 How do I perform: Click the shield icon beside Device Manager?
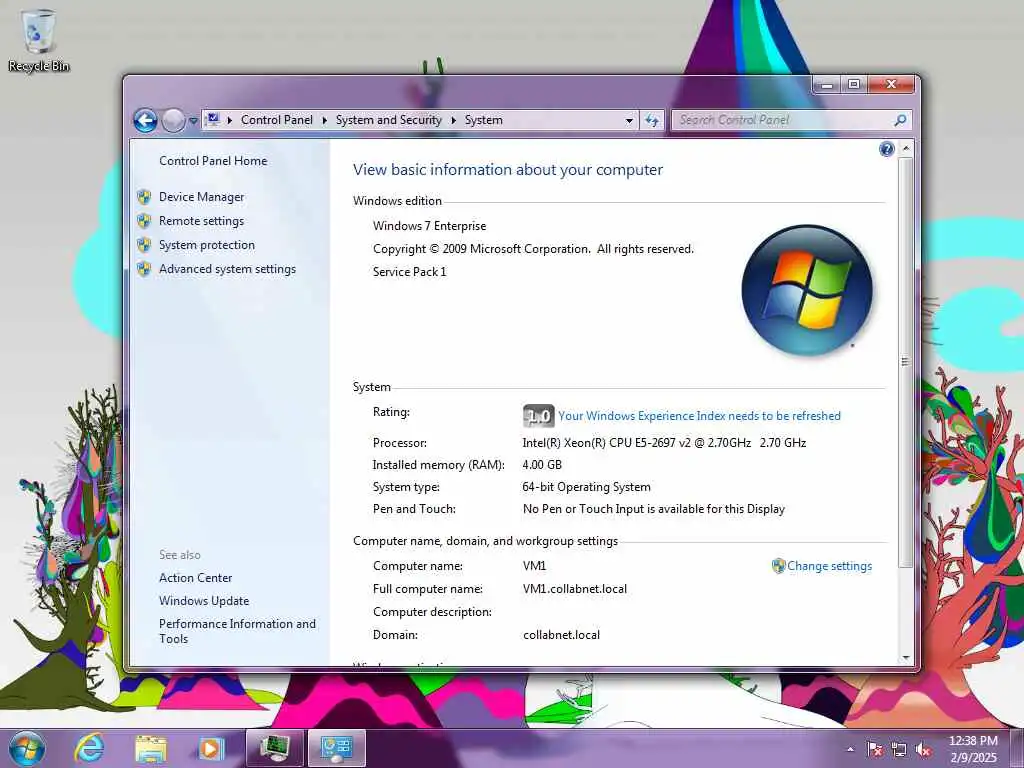click(x=144, y=197)
